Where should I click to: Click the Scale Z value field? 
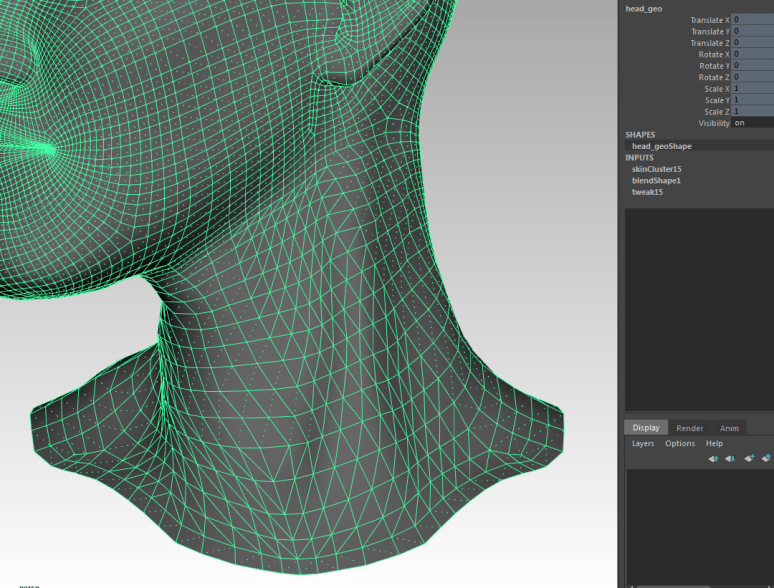[752, 111]
